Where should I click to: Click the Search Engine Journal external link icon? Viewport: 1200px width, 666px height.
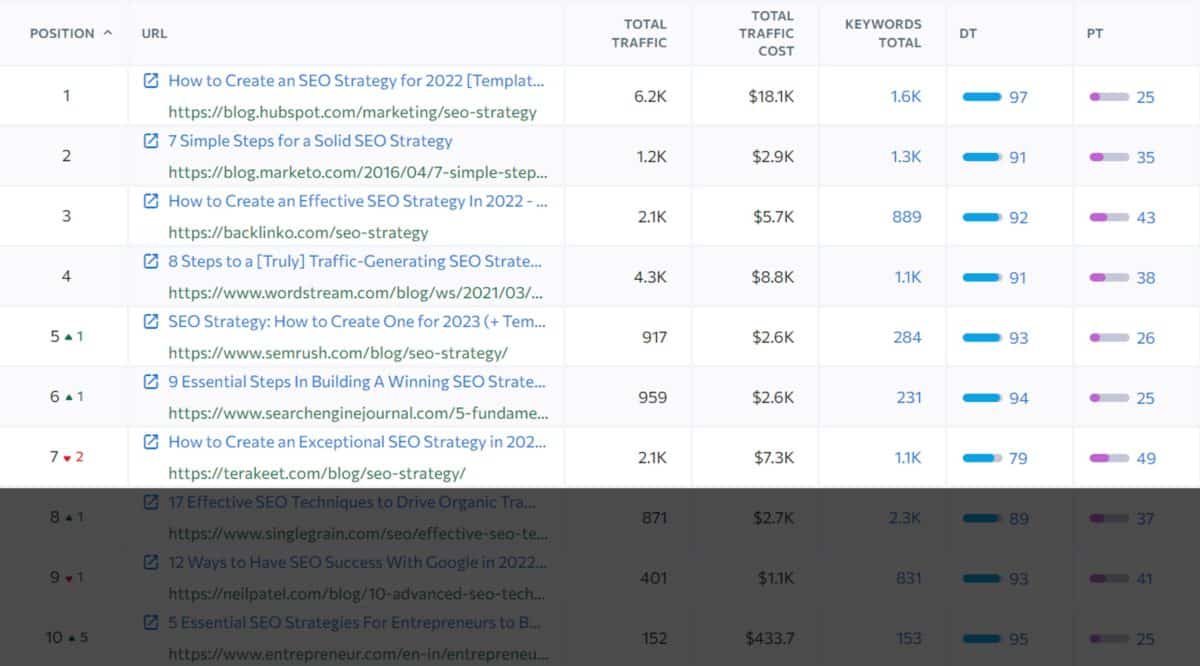point(150,382)
